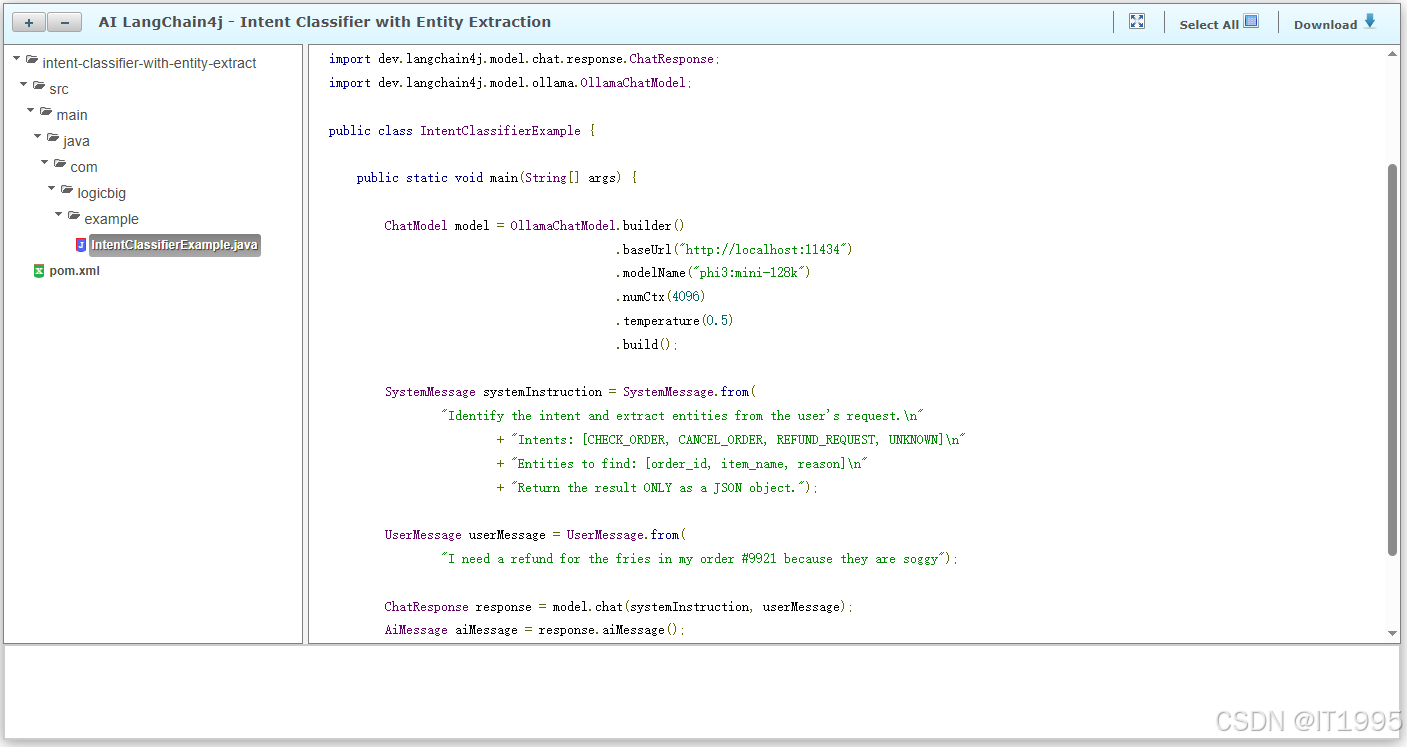Select the intent-classifier-with-entity-extract root folder

pos(149,63)
